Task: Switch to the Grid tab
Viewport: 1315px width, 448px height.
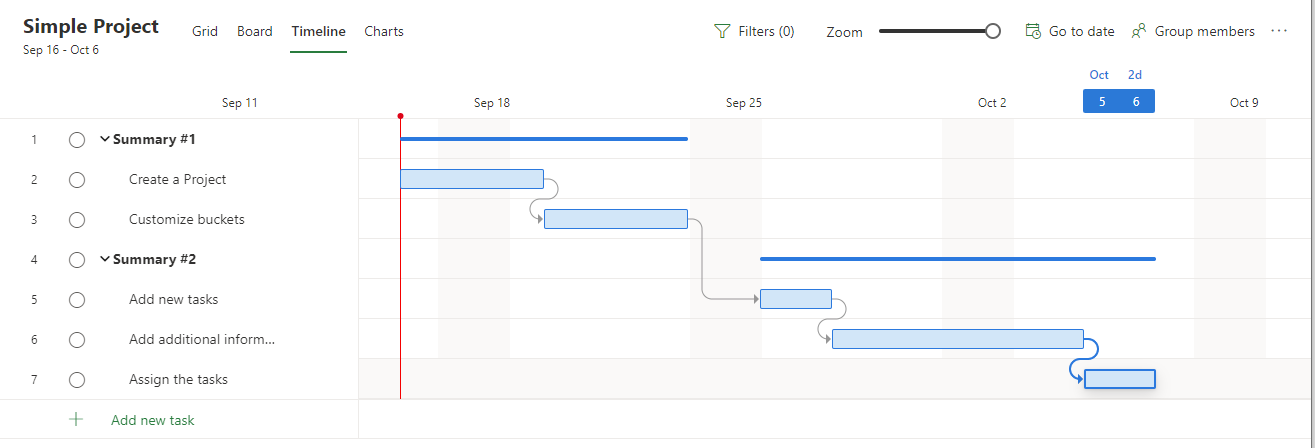Action: pos(205,31)
